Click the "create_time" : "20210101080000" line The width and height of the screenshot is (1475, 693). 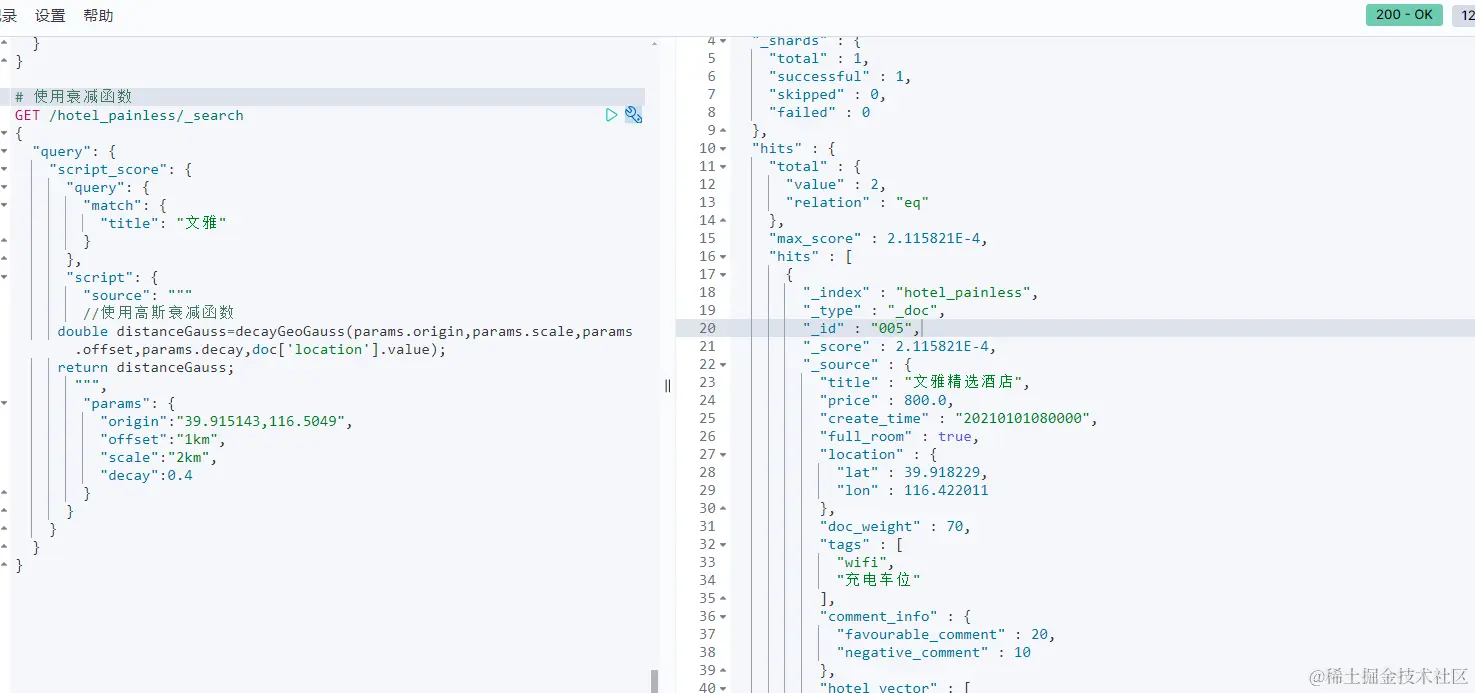pyautogui.click(x=958, y=418)
